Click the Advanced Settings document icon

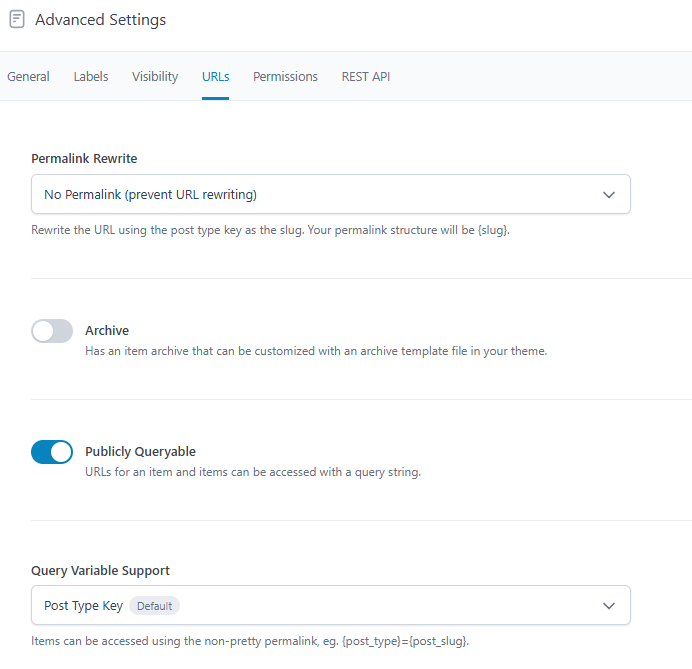click(x=17, y=20)
